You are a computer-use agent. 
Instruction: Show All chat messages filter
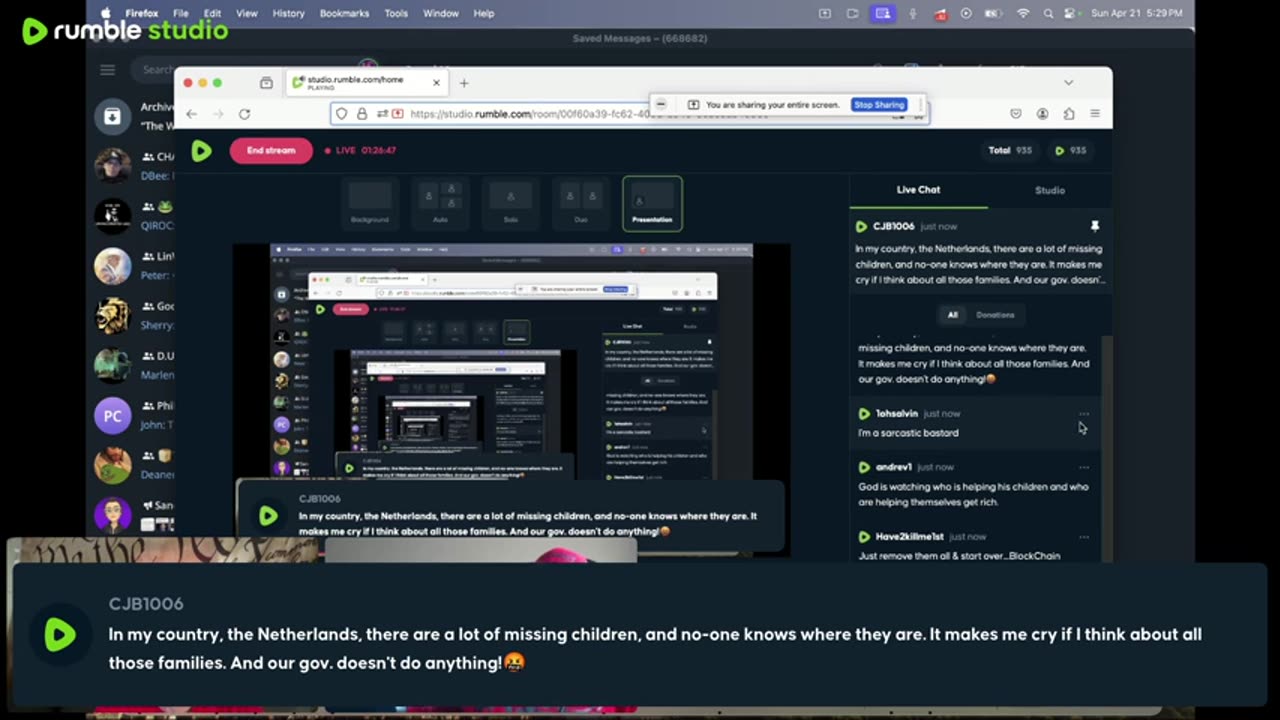953,315
